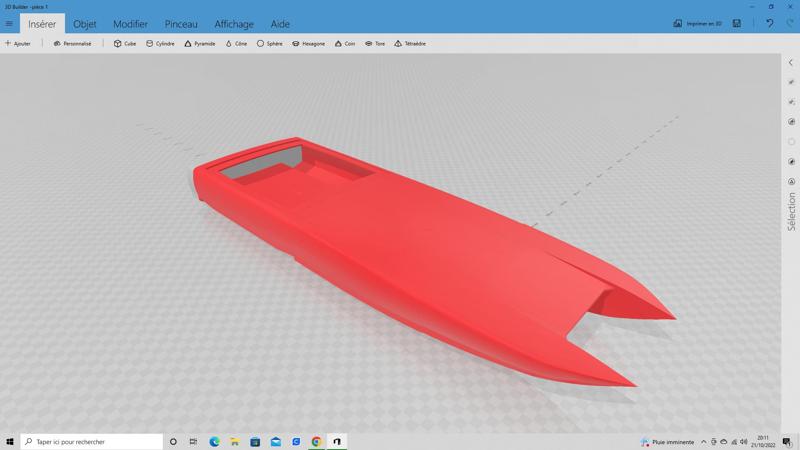Insert a Sphère shape

point(269,44)
